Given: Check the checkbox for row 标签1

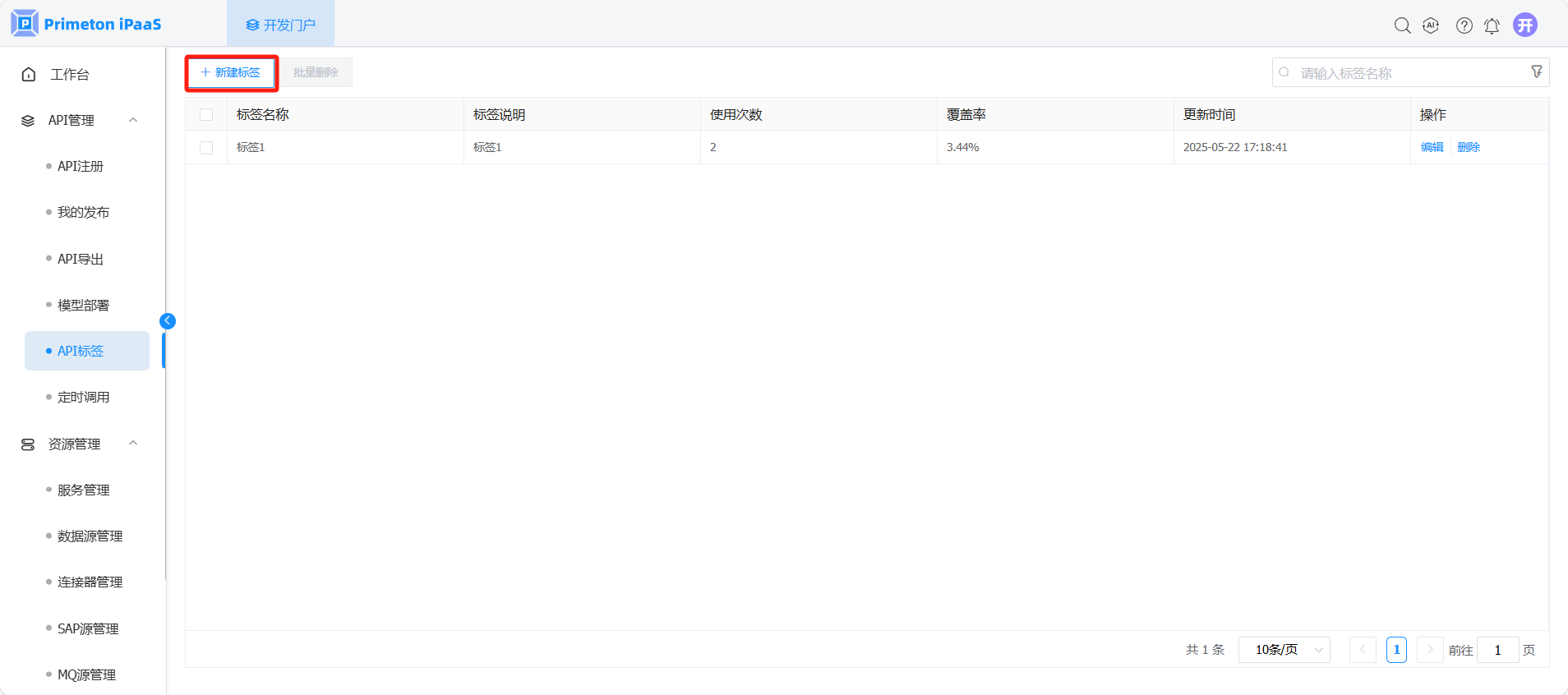Looking at the screenshot, I should (x=206, y=148).
